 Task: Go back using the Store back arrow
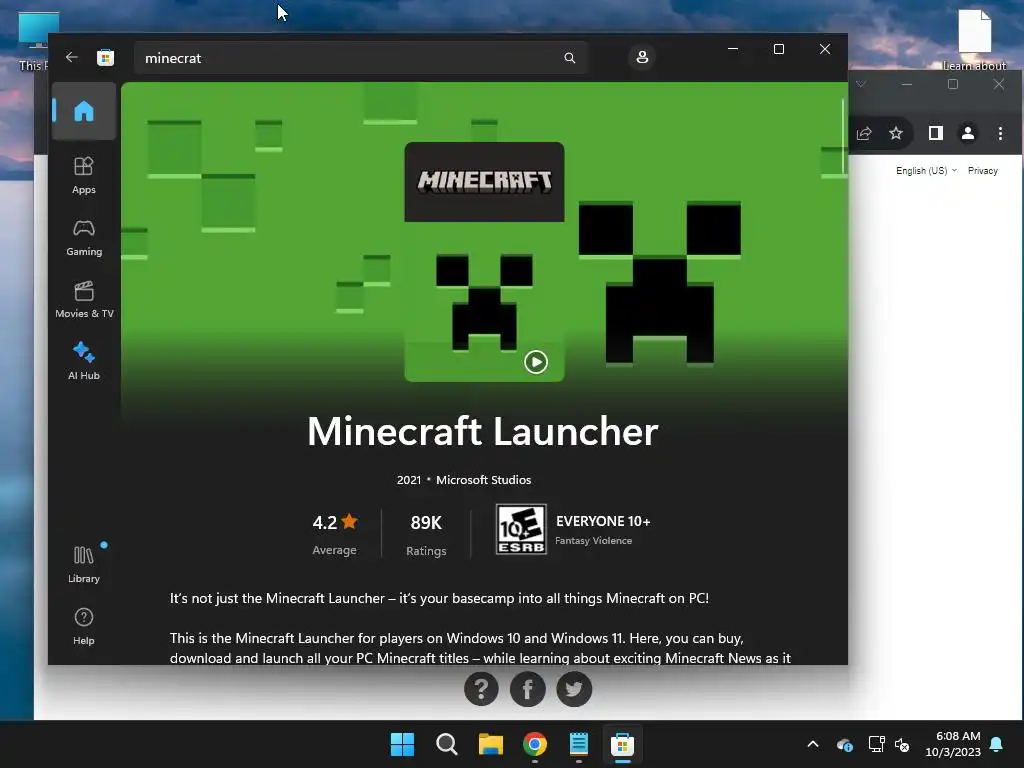[72, 57]
